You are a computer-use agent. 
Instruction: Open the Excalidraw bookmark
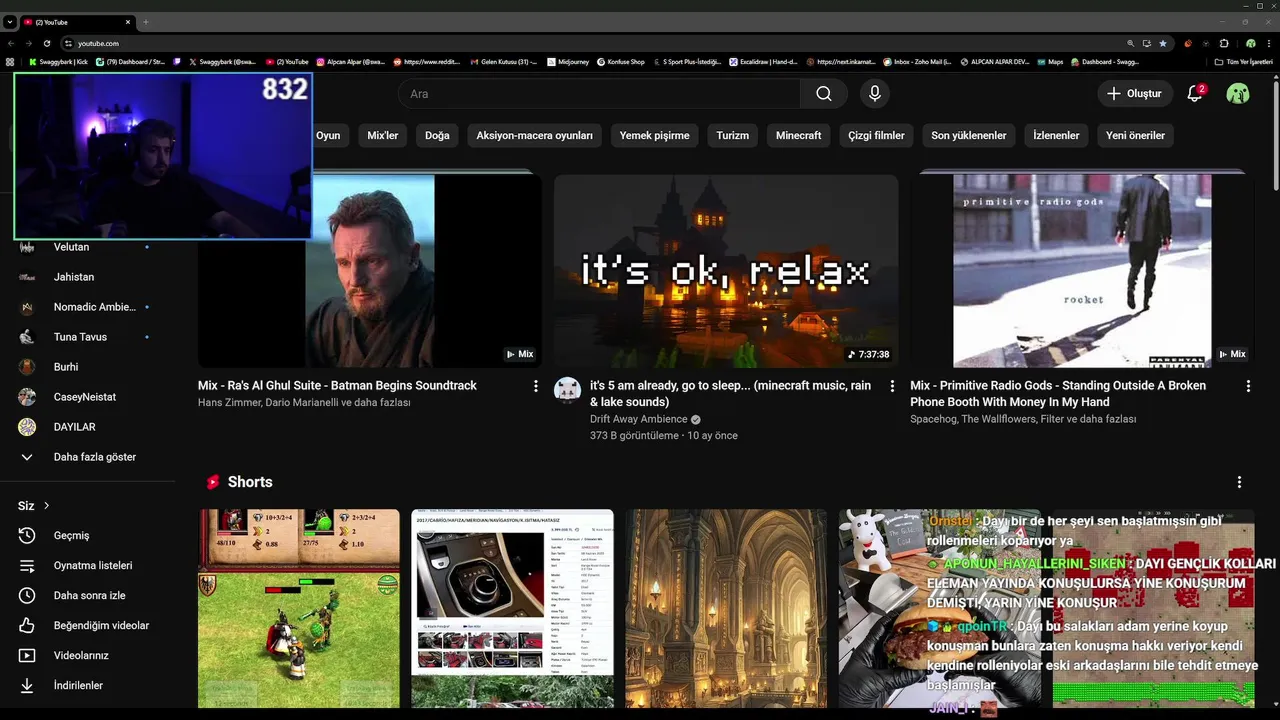click(763, 62)
